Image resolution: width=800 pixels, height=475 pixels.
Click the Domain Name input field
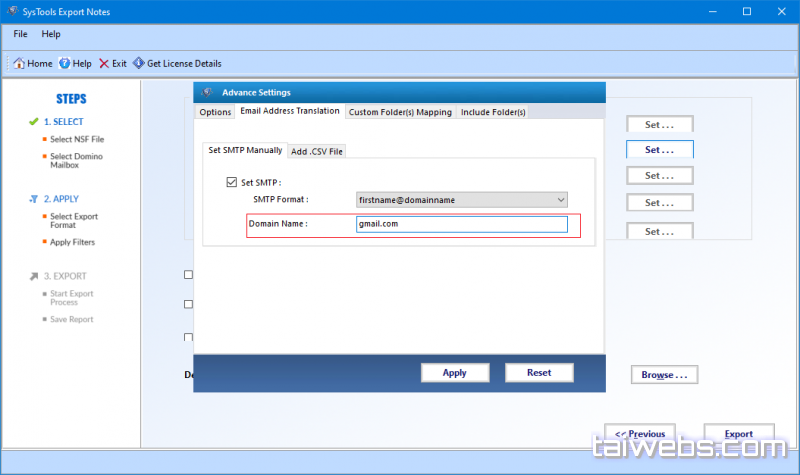click(x=461, y=224)
